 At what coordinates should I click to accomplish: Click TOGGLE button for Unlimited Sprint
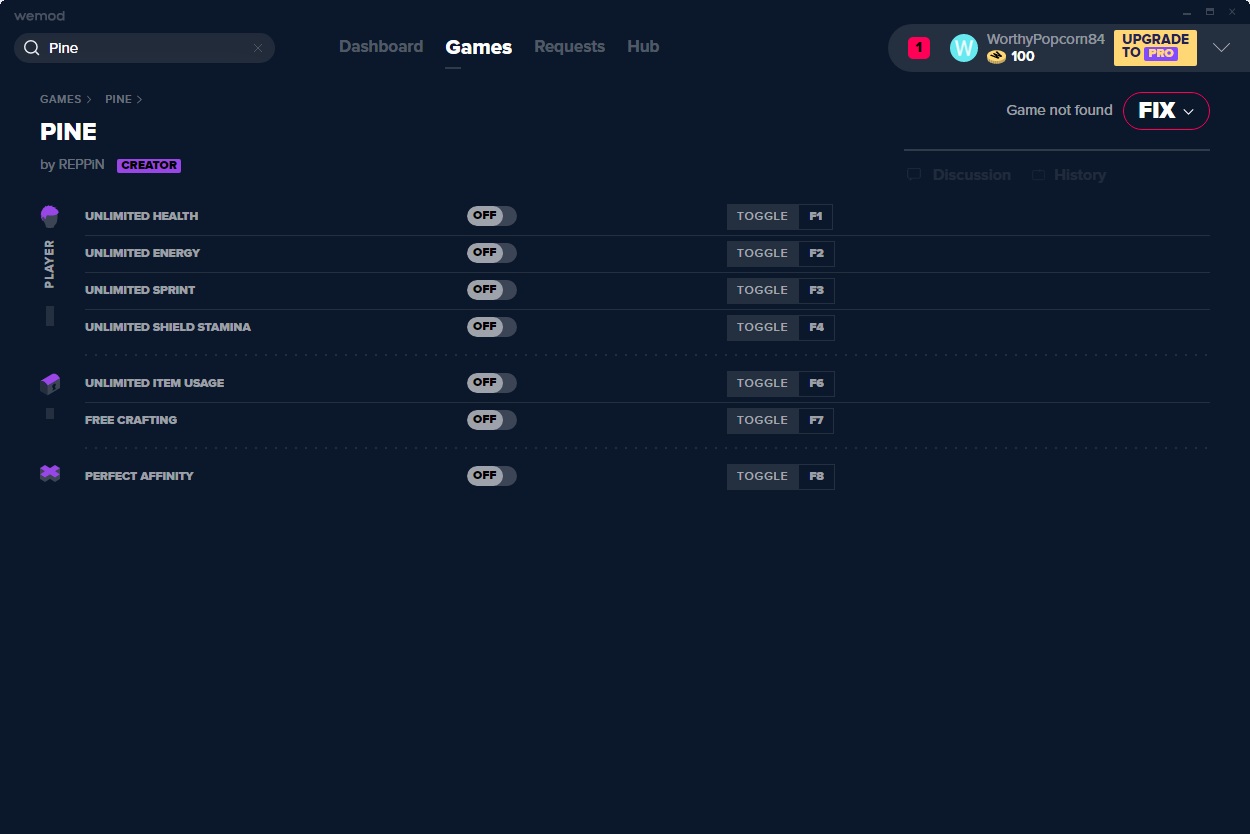click(763, 291)
